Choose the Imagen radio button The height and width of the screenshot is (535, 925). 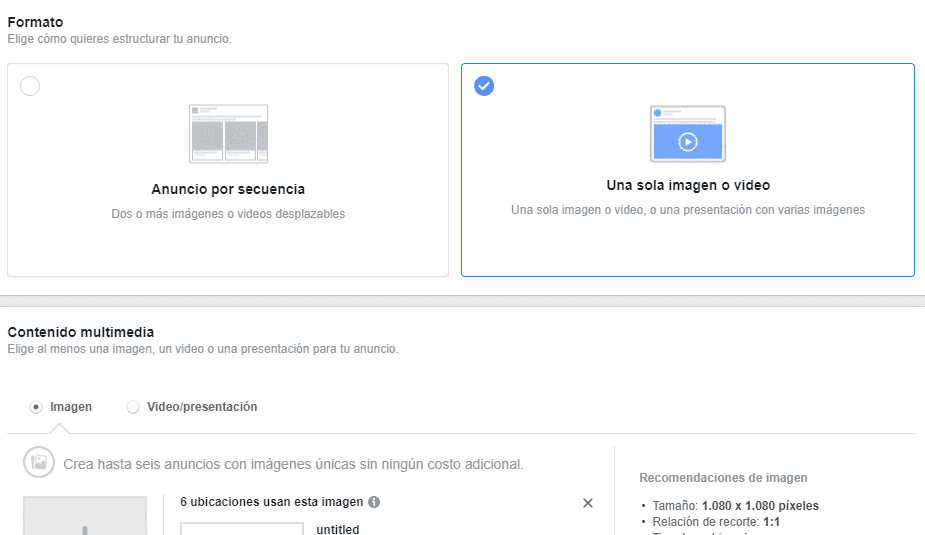click(36, 407)
